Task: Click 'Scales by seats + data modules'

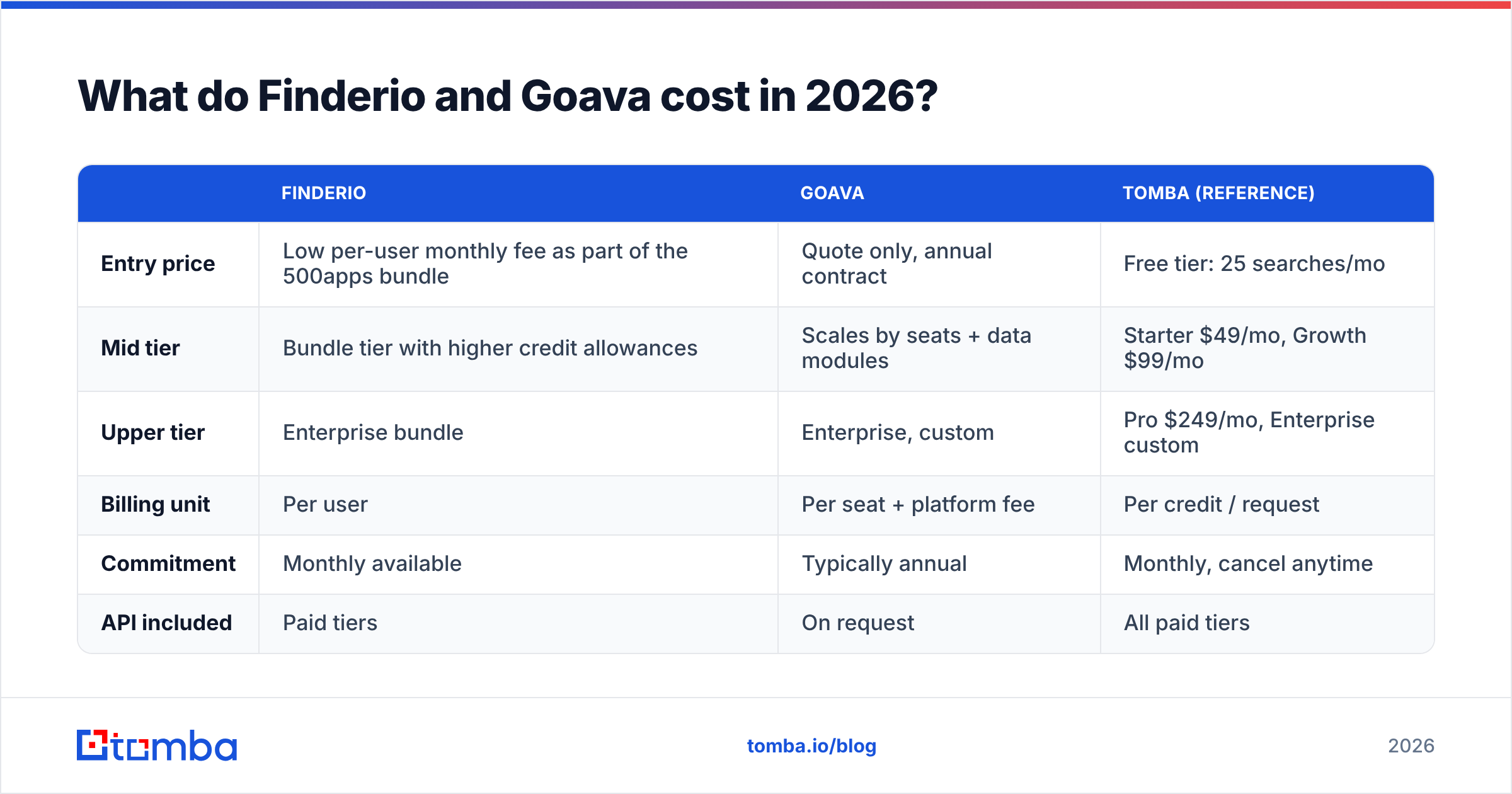Action: (x=916, y=348)
